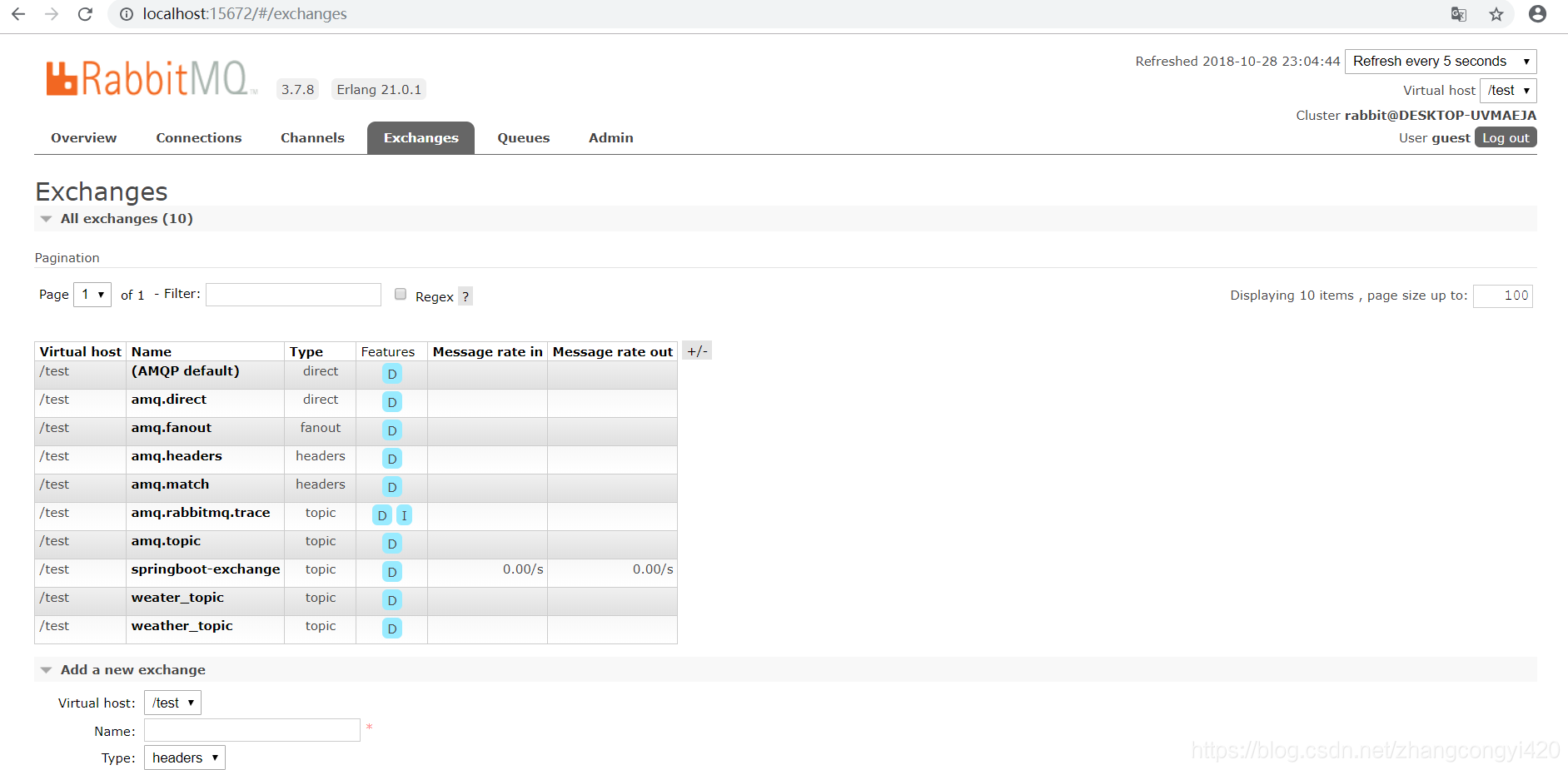Open the amq.rabbitmq.trace exchange link
1568x770 pixels.
pos(201,513)
